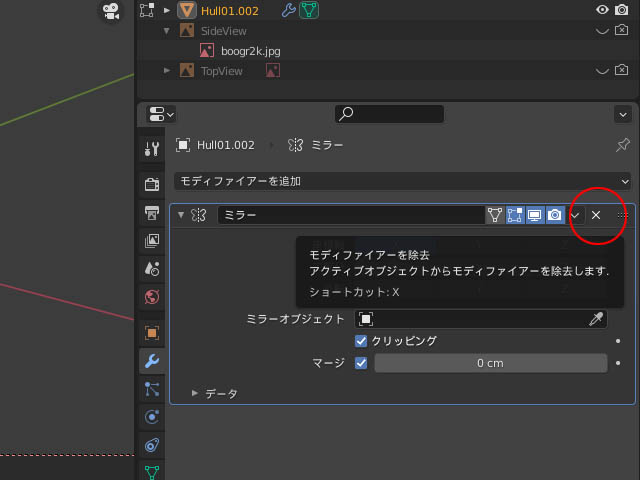Hide Hull01.002 in viewport with eye icon

602,10
